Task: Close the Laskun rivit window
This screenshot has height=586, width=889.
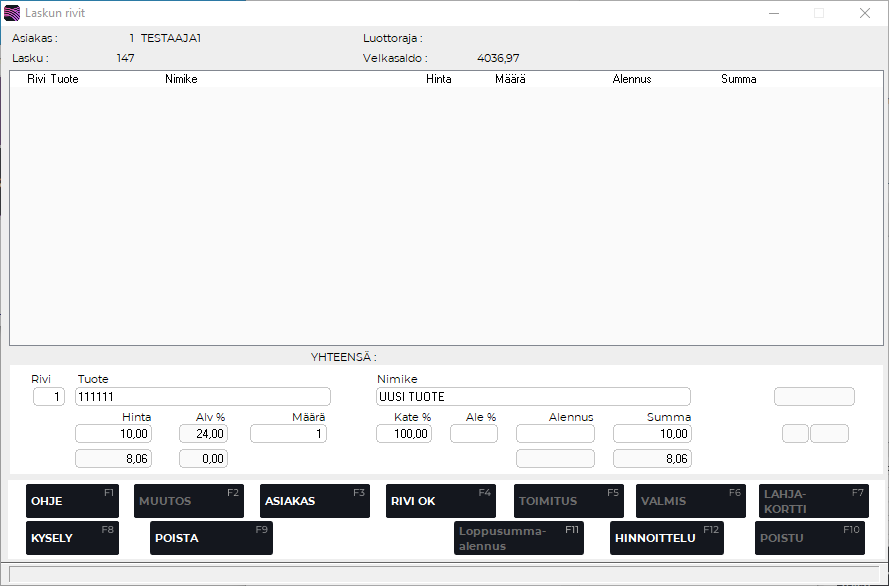Action: pos(865,13)
